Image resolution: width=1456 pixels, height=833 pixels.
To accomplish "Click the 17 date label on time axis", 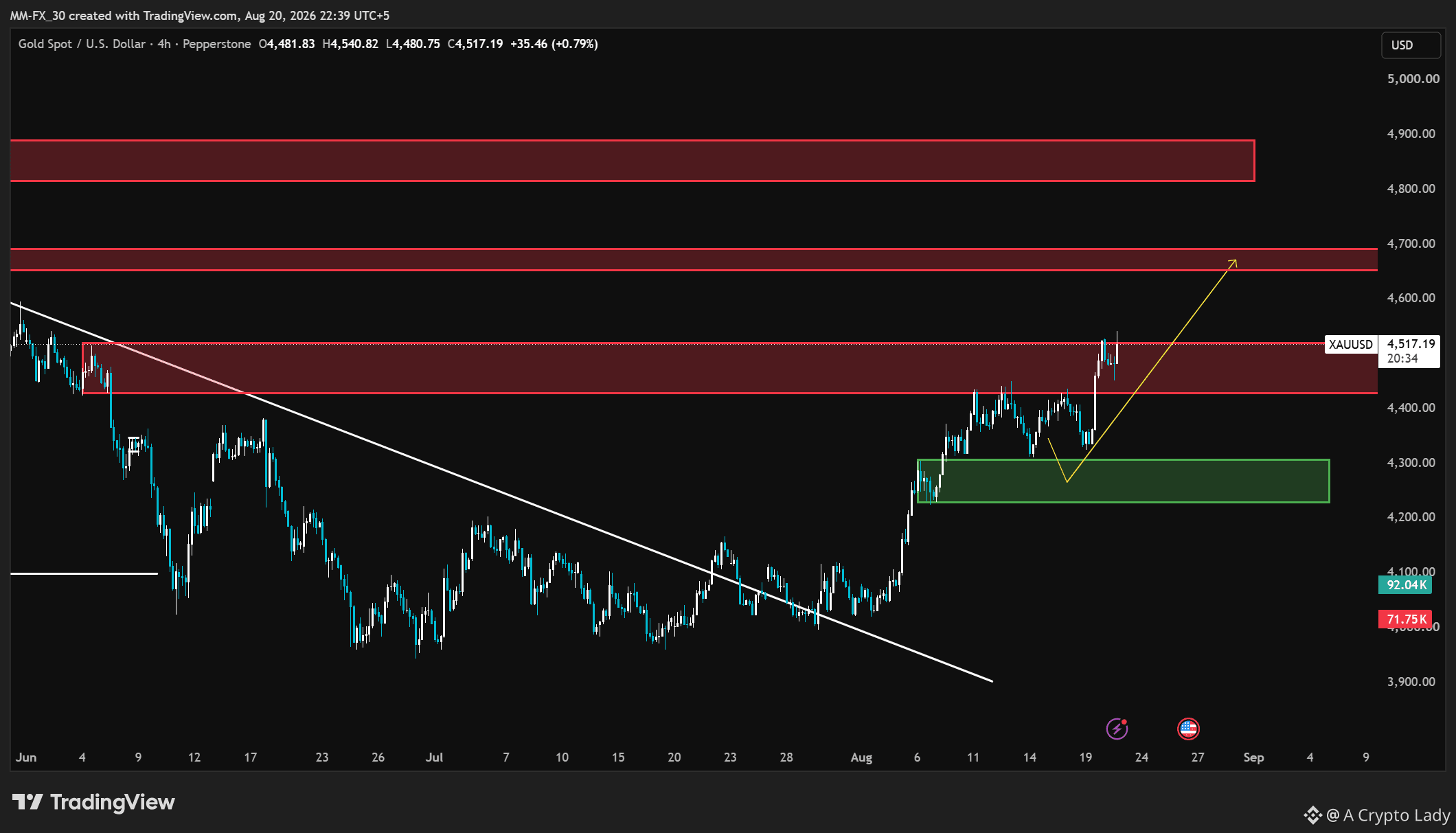I will pos(251,757).
